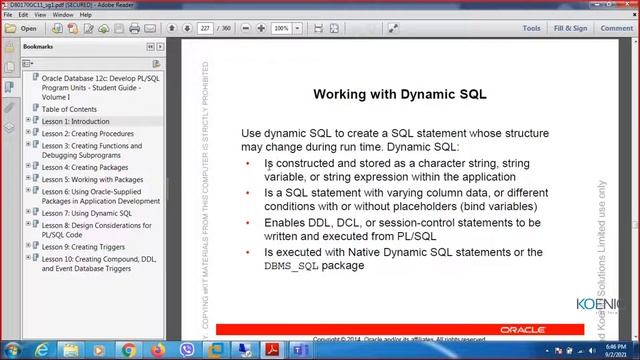Open Lesson 8: Design Considerations bookmark

click(x=96, y=230)
